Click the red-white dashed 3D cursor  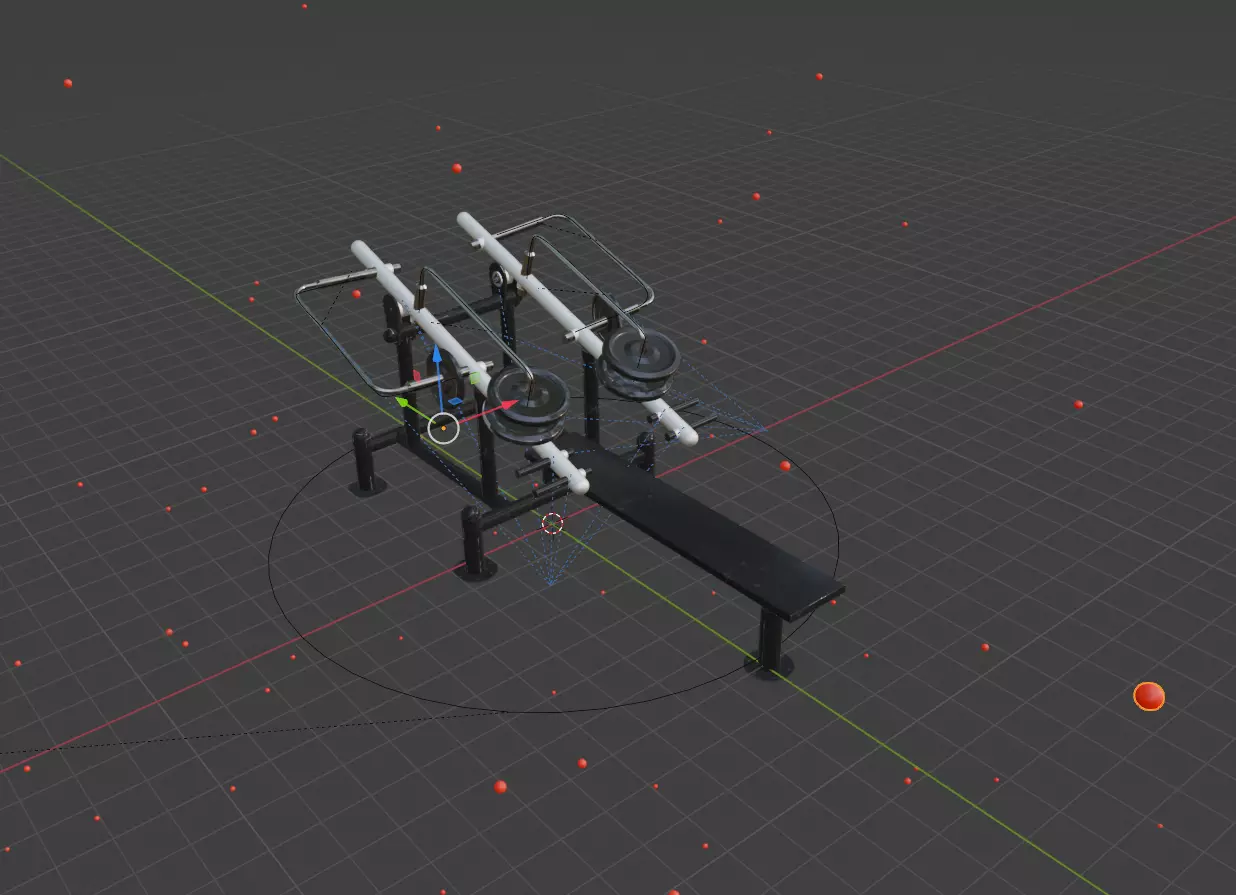click(x=552, y=523)
